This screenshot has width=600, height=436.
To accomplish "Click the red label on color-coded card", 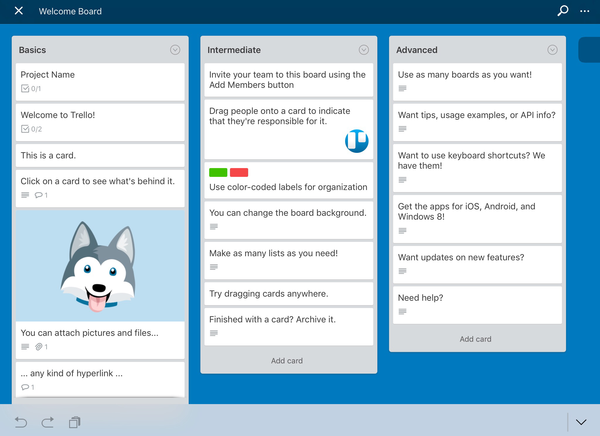I will (239, 172).
